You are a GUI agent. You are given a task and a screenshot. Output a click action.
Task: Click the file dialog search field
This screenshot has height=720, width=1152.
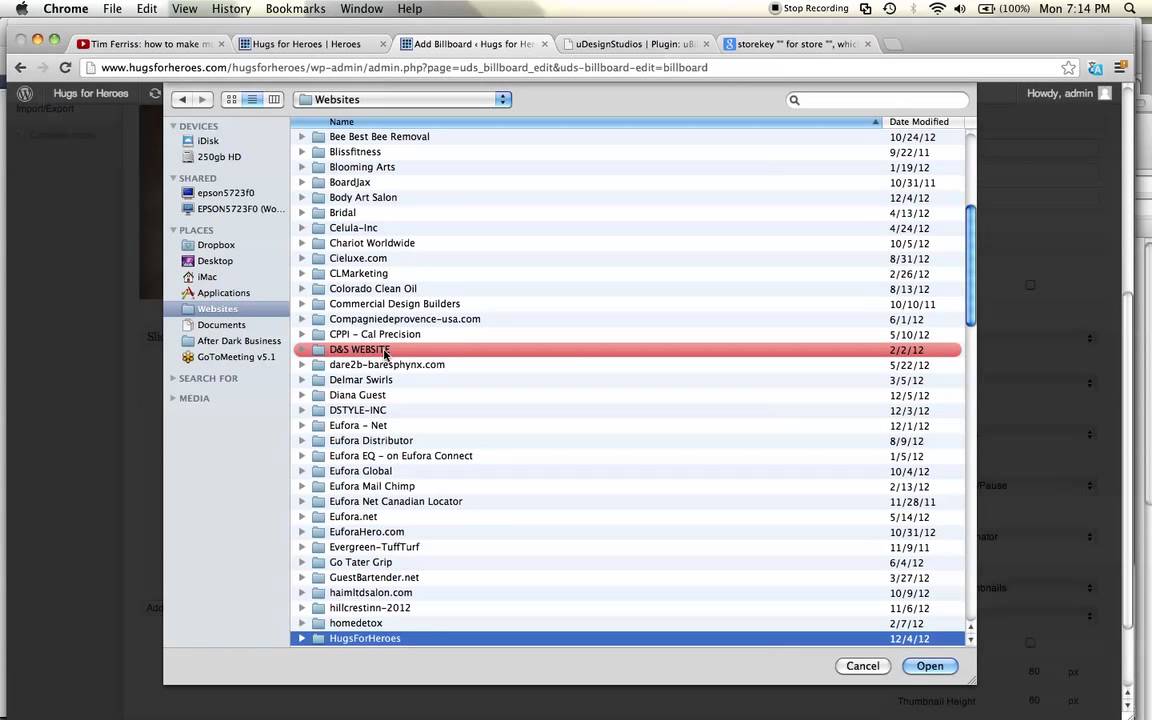click(877, 100)
